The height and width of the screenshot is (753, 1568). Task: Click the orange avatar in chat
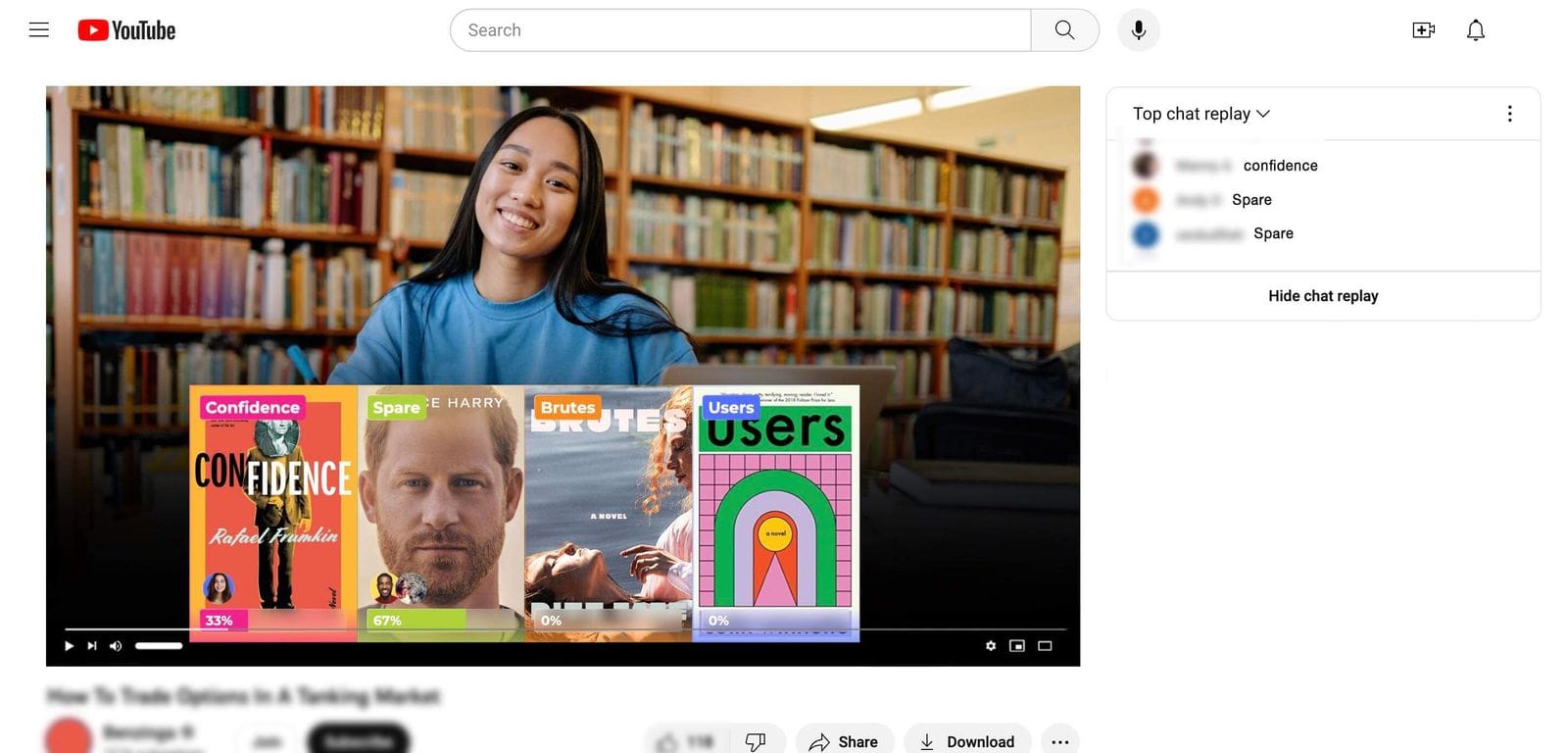pos(1146,200)
